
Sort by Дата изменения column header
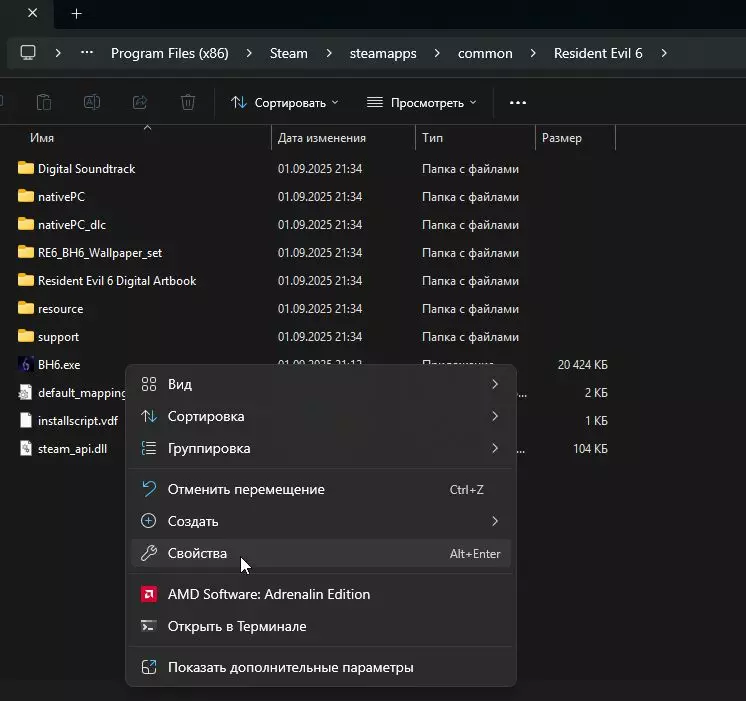(322, 138)
